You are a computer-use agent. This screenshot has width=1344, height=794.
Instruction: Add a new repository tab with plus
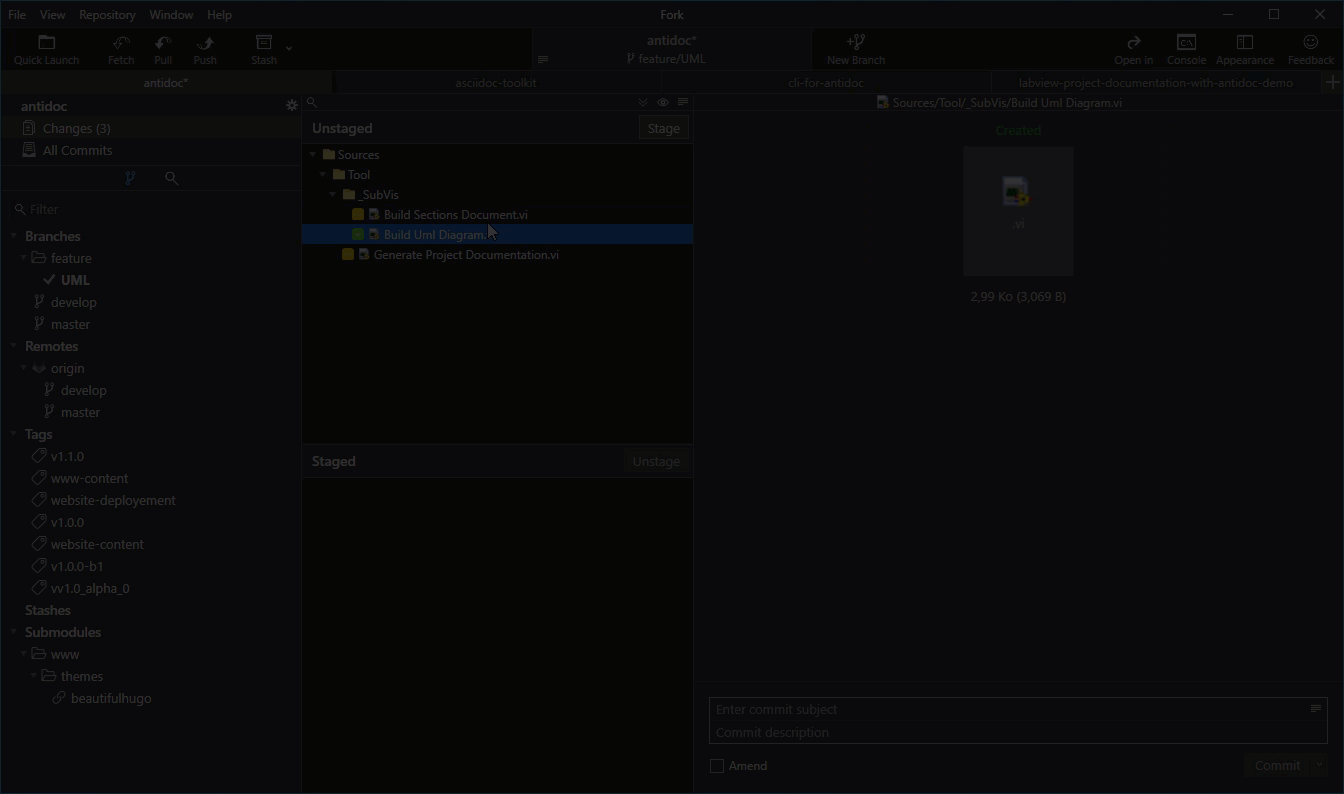1332,83
